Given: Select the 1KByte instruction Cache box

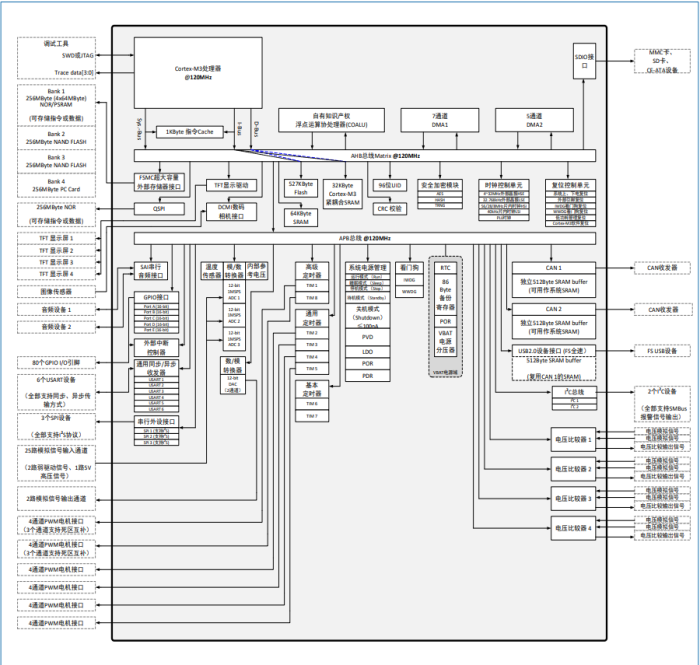Looking at the screenshot, I should (x=190, y=132).
